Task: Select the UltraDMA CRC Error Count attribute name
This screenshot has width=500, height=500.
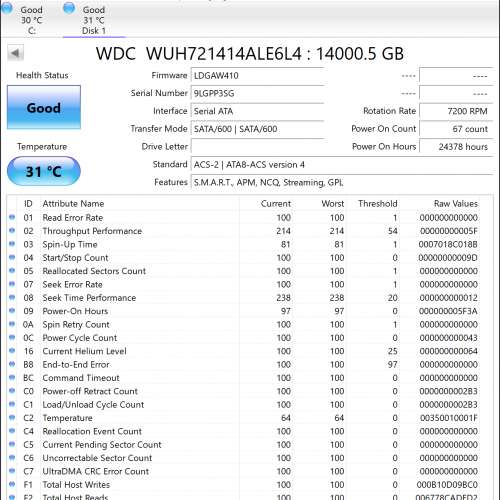Action: pos(96,471)
